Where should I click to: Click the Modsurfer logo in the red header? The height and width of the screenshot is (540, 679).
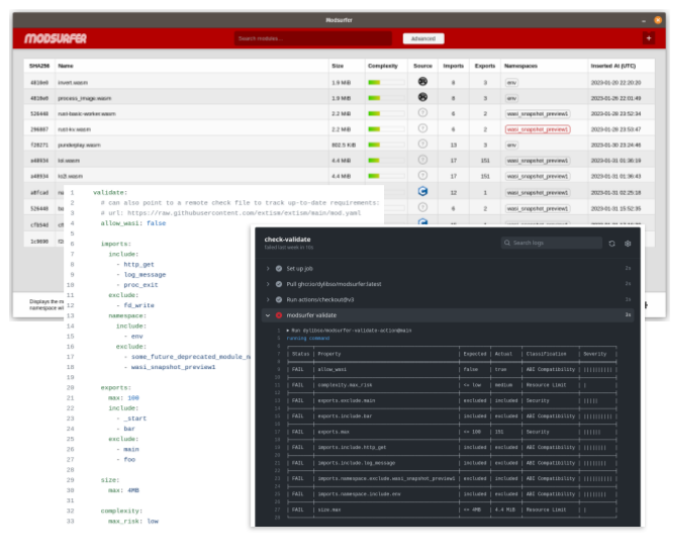click(x=55, y=39)
